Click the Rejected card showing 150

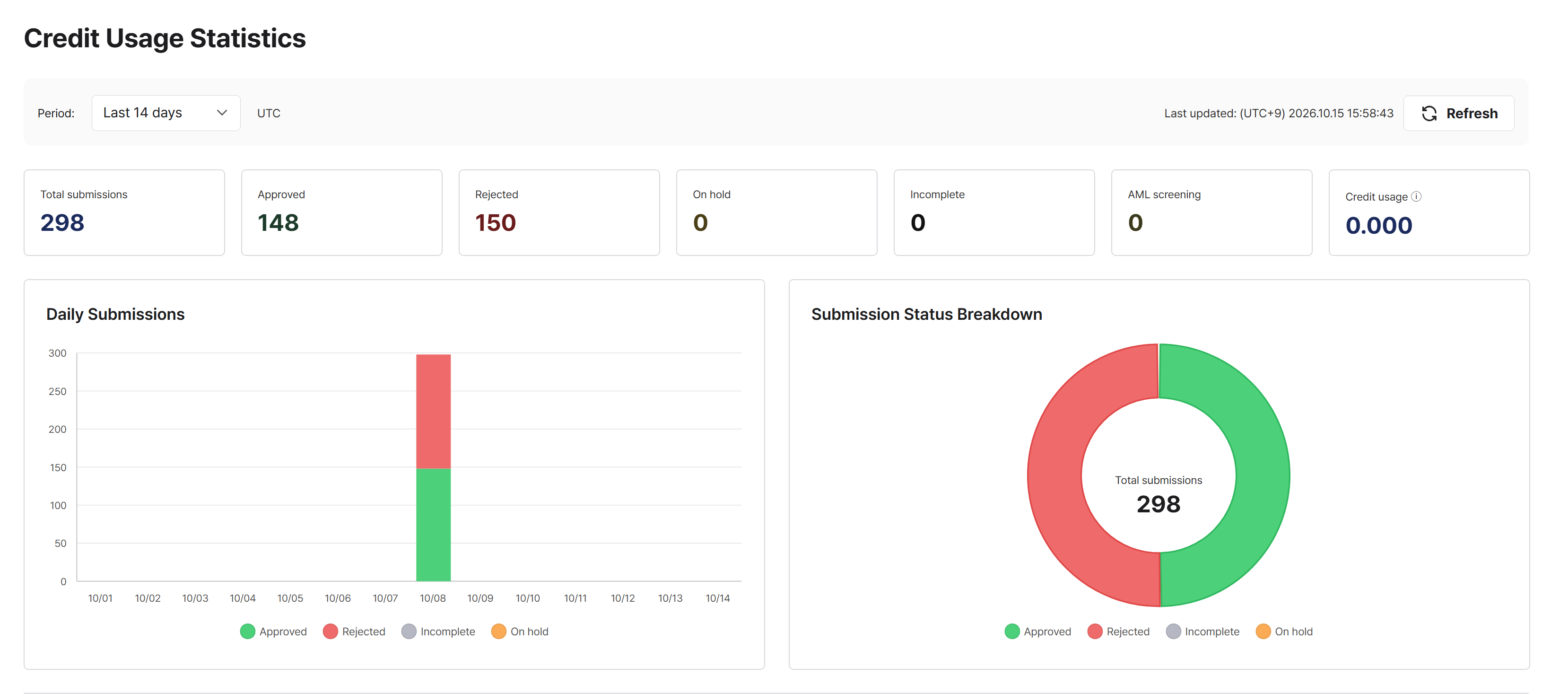[x=559, y=212]
